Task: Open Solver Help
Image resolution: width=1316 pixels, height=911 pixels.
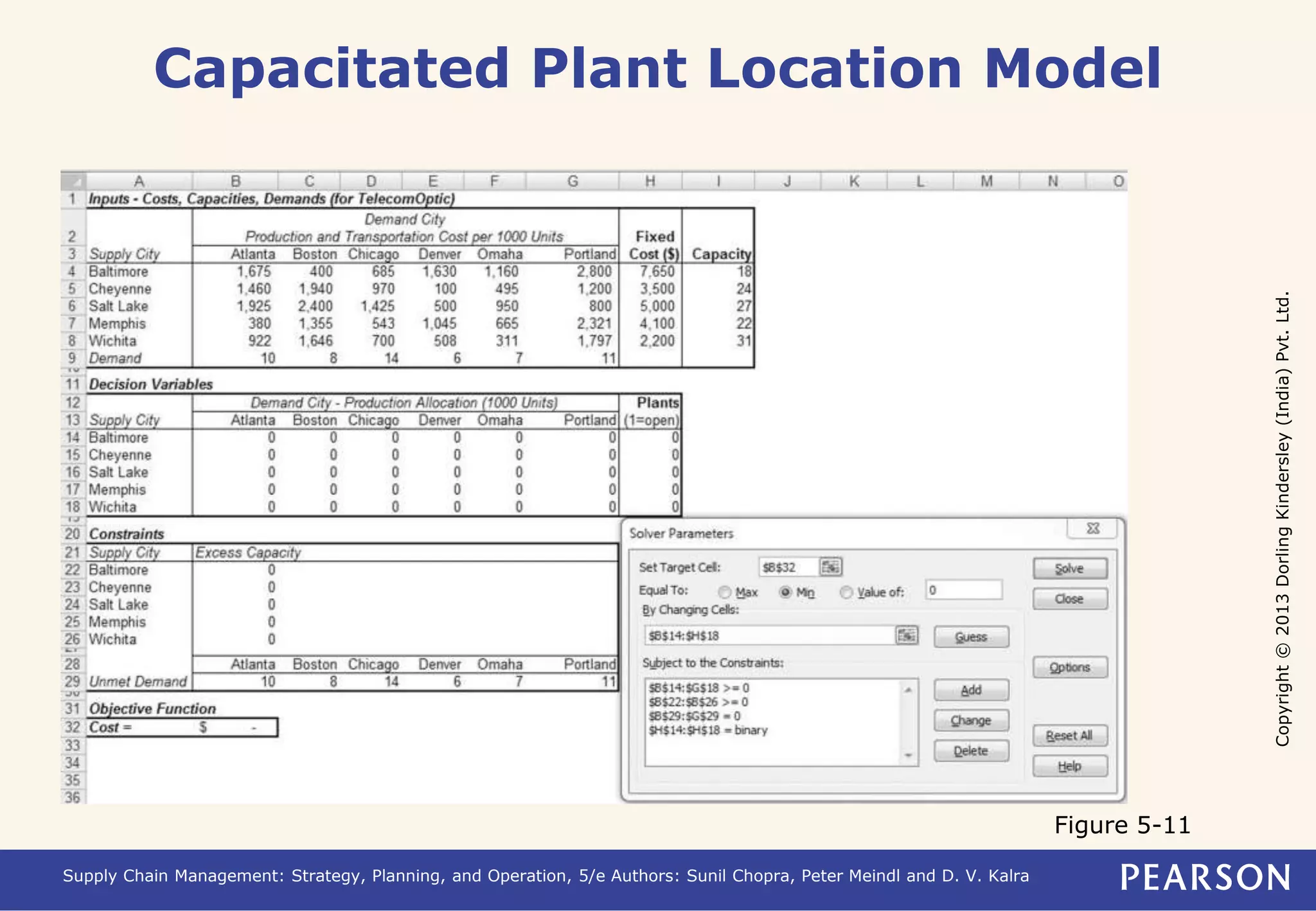Action: tap(1069, 766)
